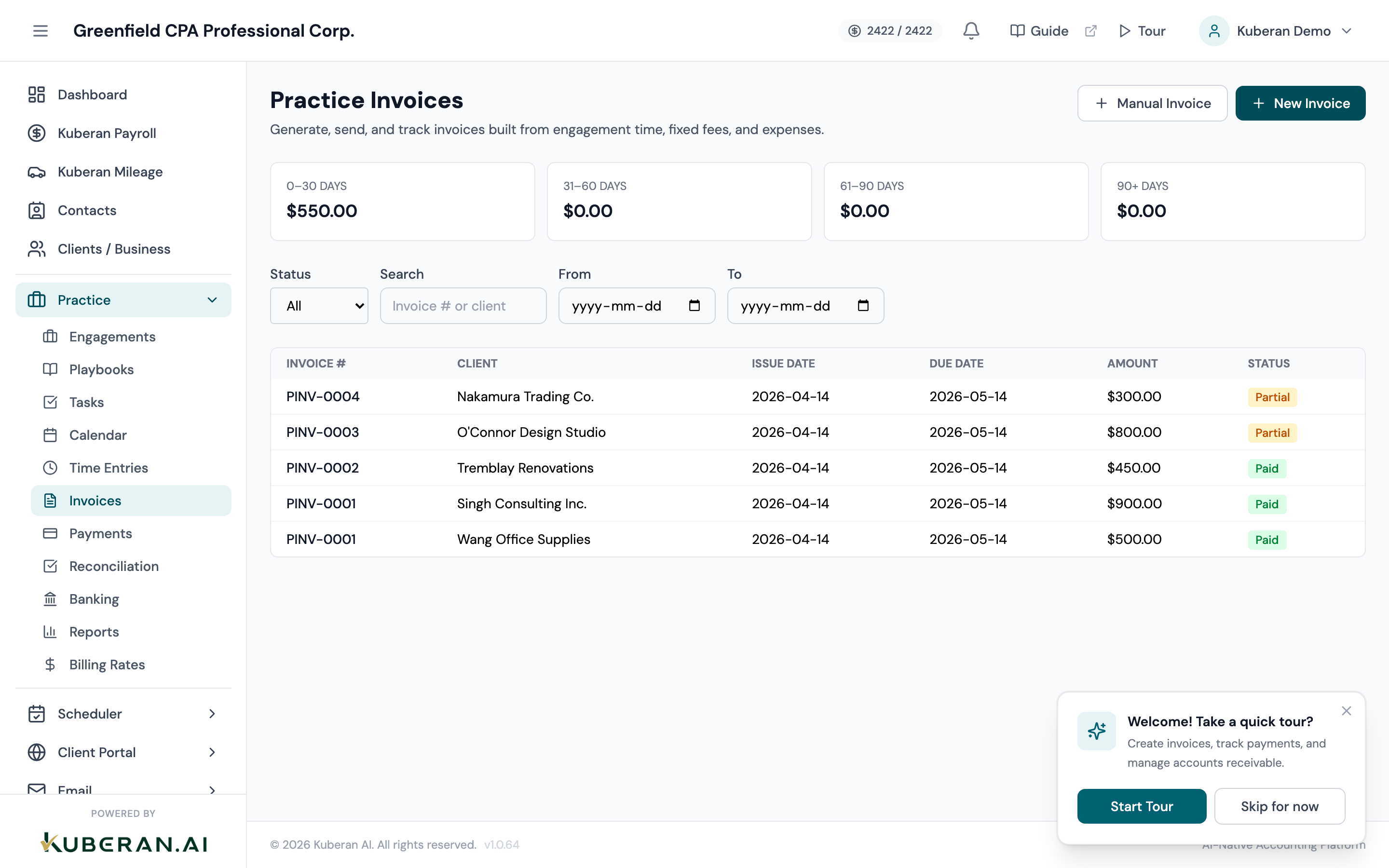Click Tremblay Renovations client name

click(525, 468)
